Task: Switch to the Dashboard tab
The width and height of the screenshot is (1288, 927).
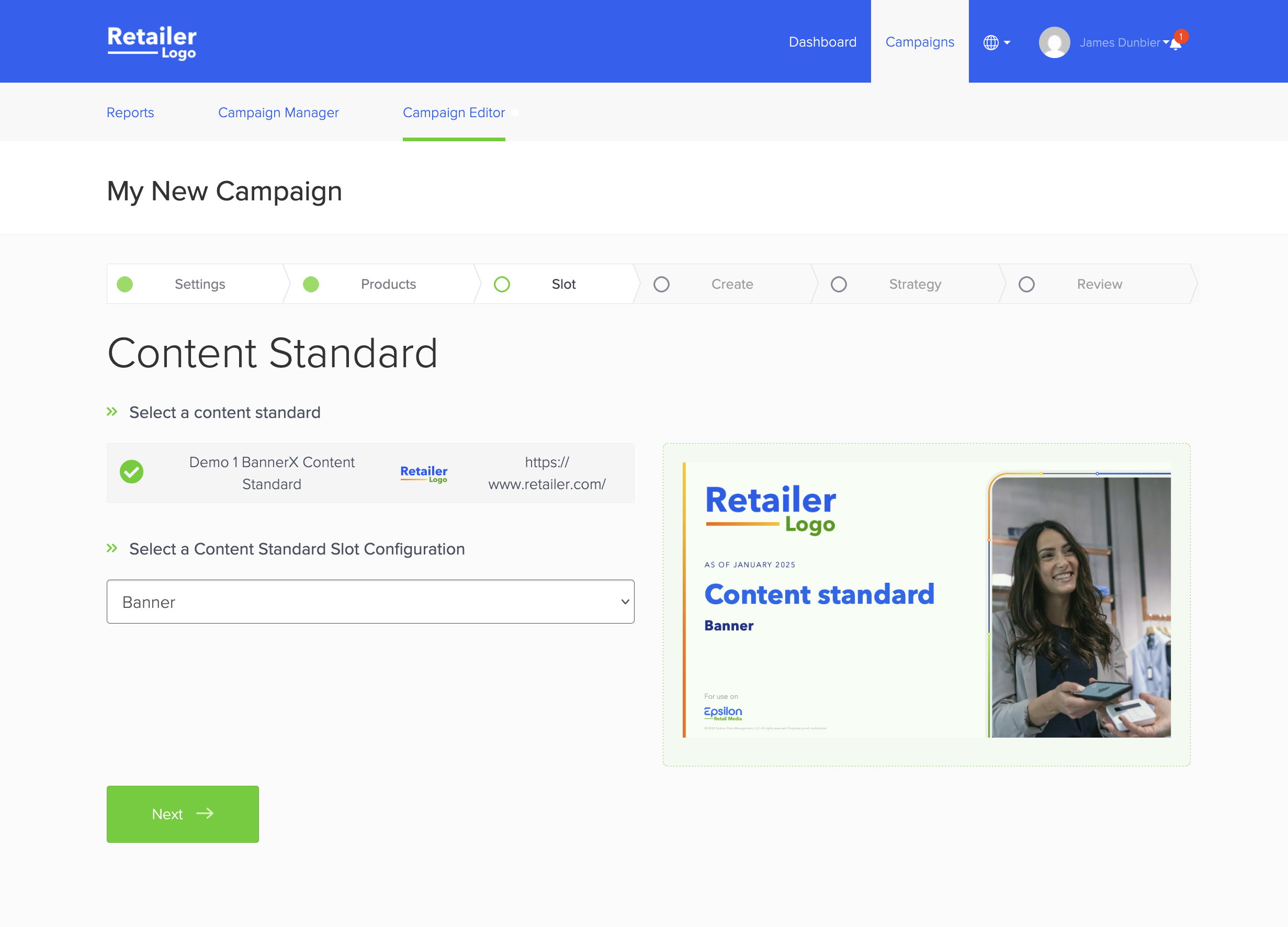Action: point(822,42)
